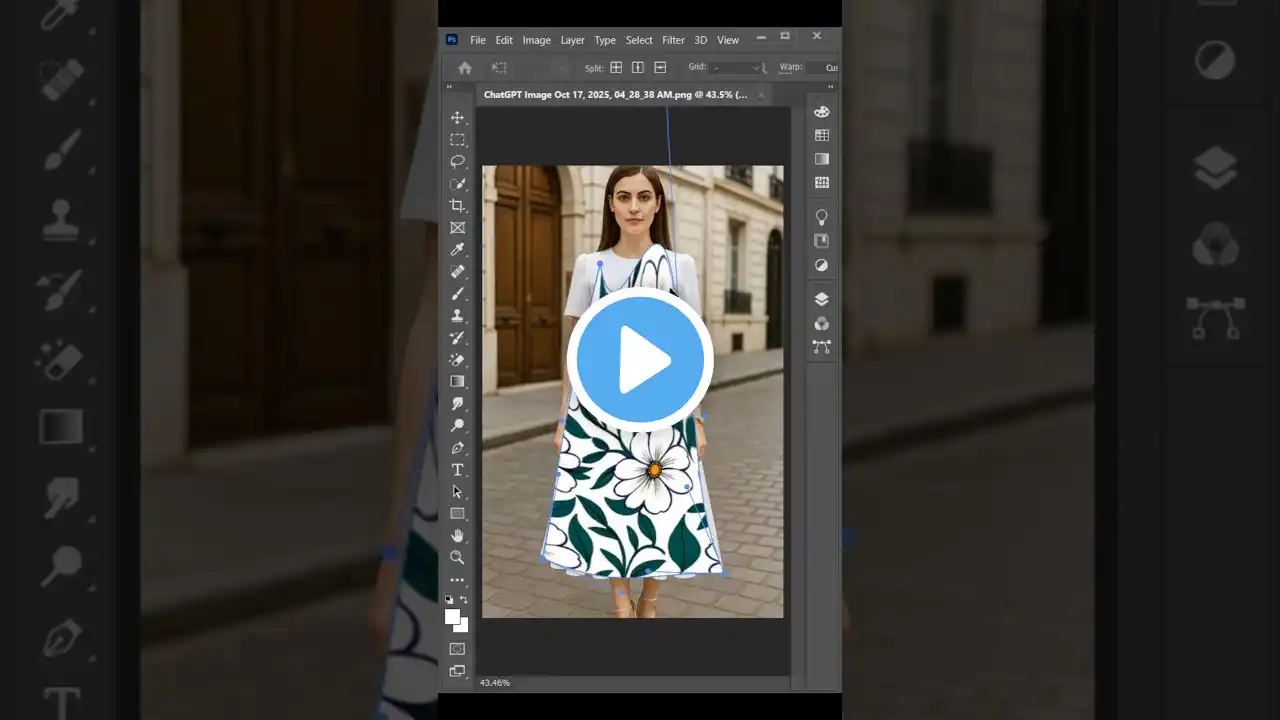Click the Home button in options bar
1280x720 pixels.
(x=465, y=68)
